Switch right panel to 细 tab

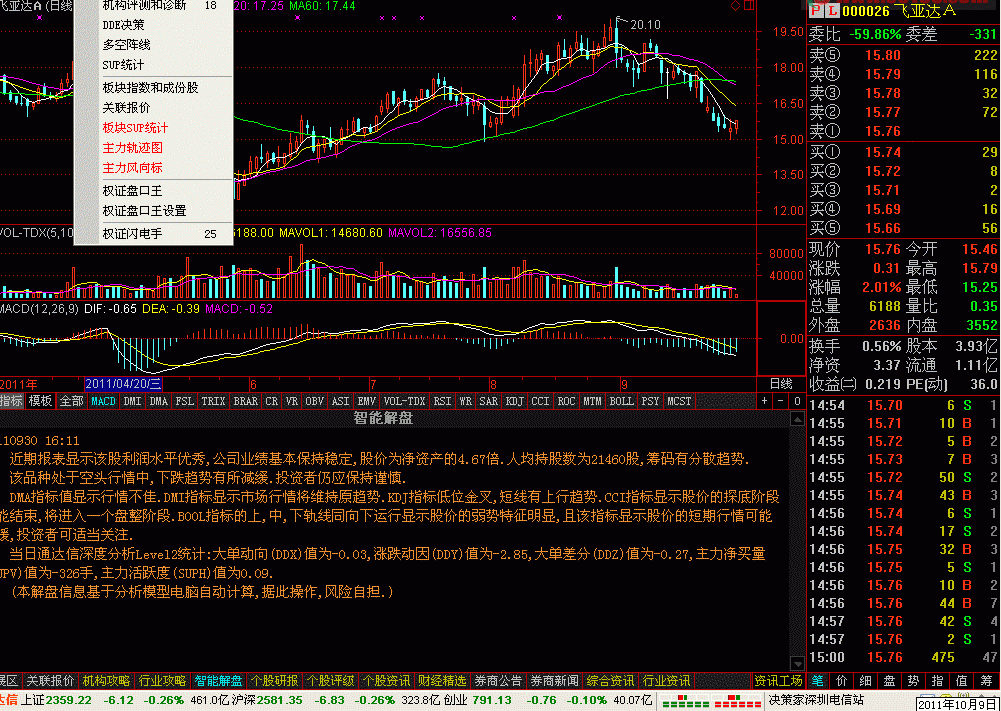pos(867,681)
